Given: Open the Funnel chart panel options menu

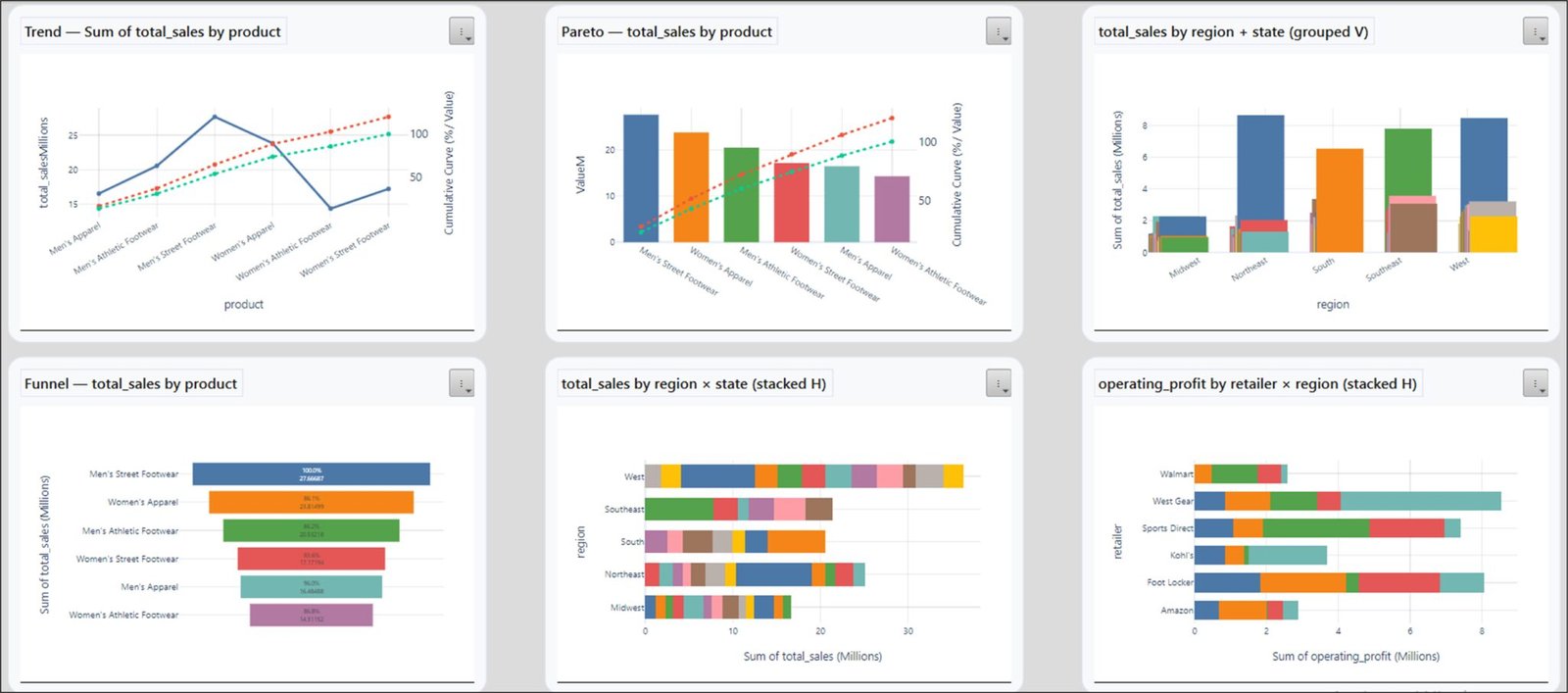Looking at the screenshot, I should (462, 383).
